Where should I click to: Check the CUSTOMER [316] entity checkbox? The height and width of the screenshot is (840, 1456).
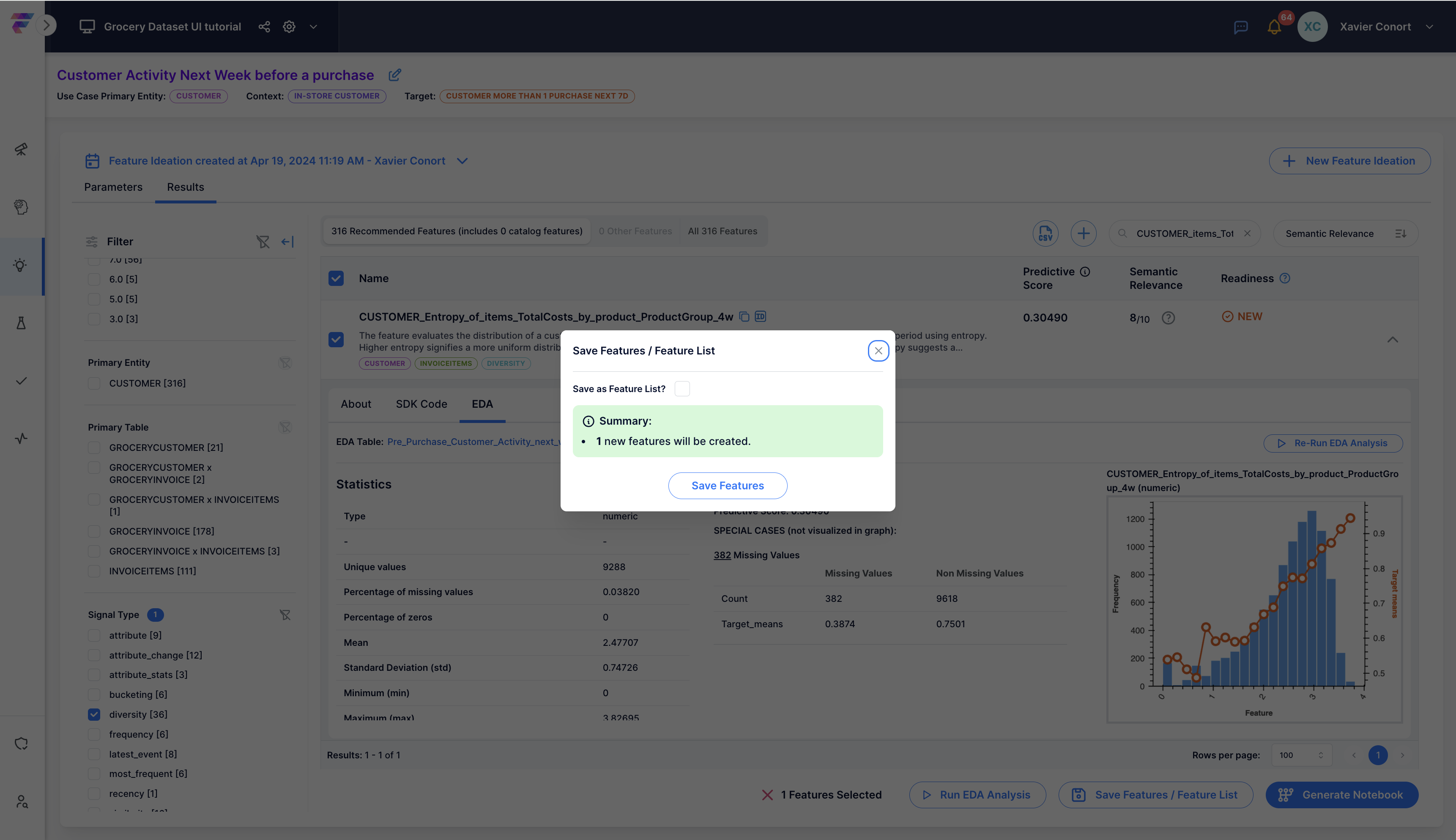[x=94, y=384]
